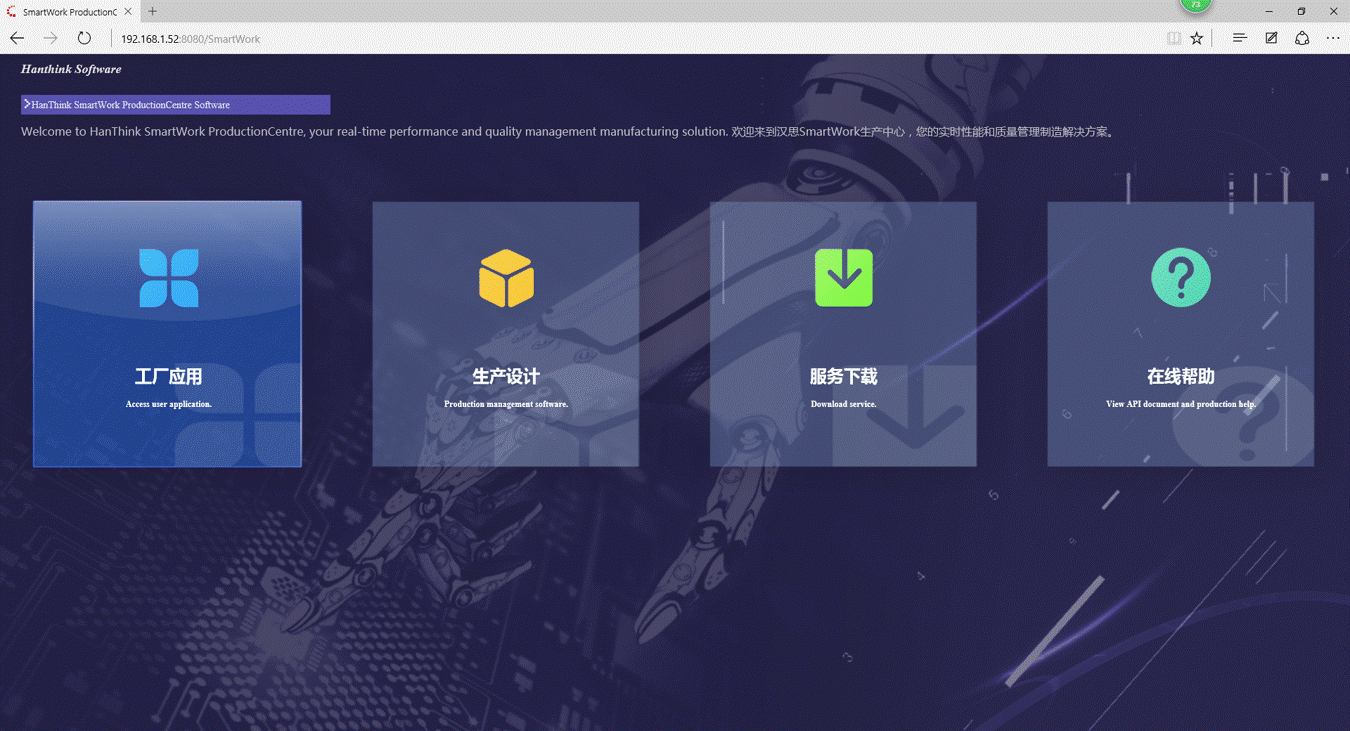Refresh the page with reload icon
This screenshot has width=1350, height=731.
pyautogui.click(x=84, y=38)
